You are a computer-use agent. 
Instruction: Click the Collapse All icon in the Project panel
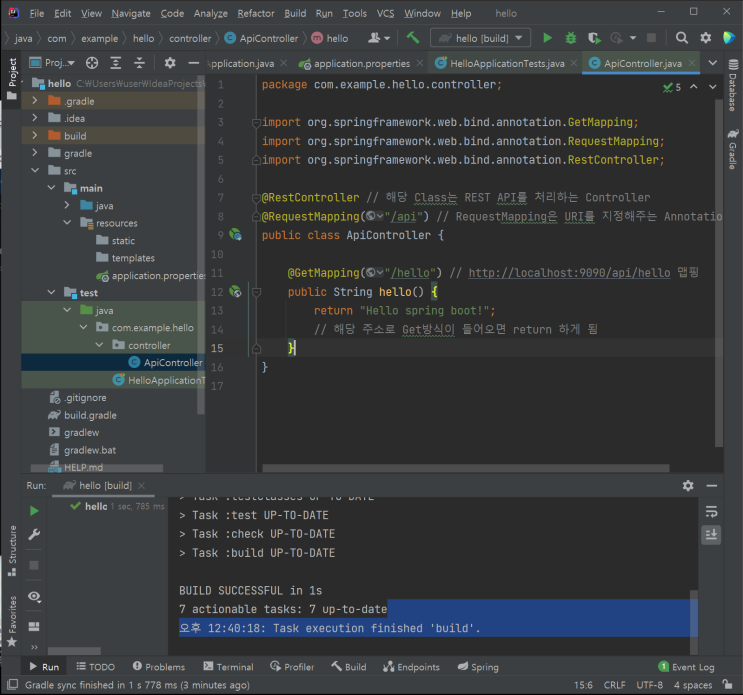coord(140,63)
